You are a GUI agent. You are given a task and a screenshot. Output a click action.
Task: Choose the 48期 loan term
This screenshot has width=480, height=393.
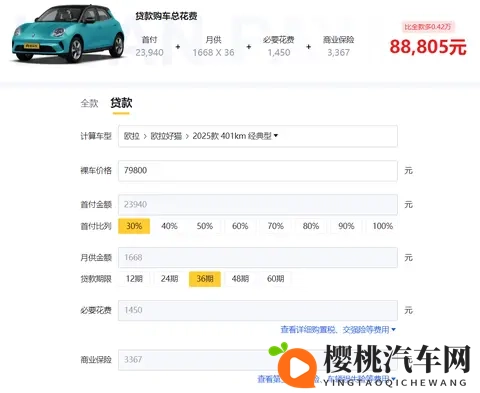pos(240,279)
